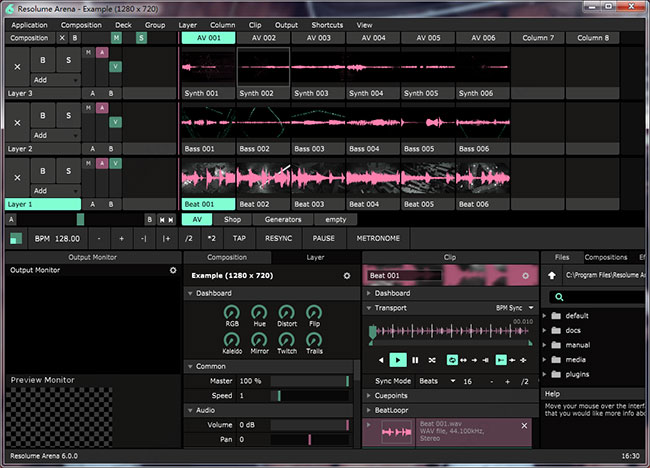The height and width of the screenshot is (468, 650).
Task: Open the BPM Sync transport dropdown
Action: click(514, 308)
